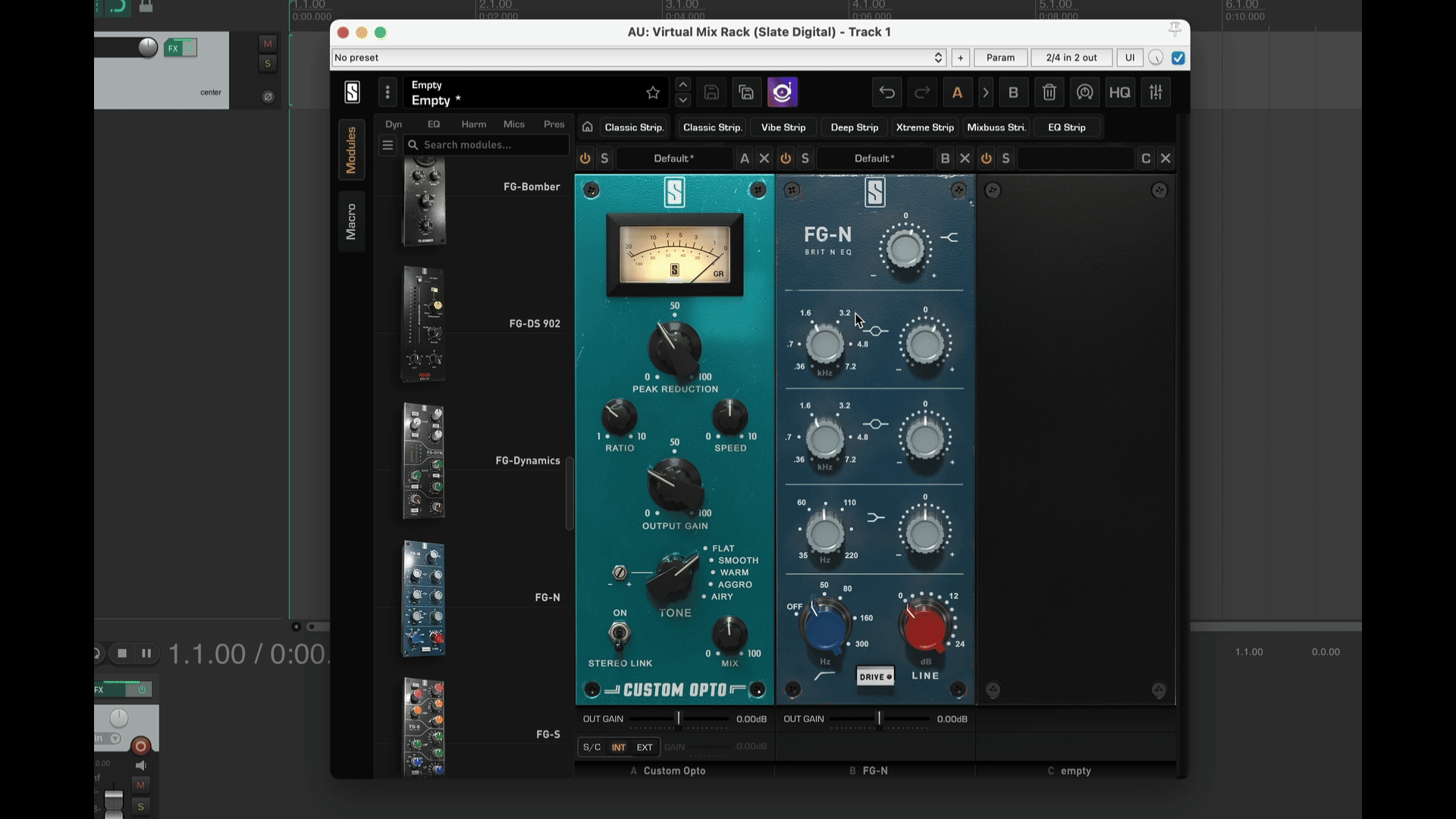The width and height of the screenshot is (1456, 819).
Task: Load the Deep Strip preset
Action: pyautogui.click(x=855, y=127)
